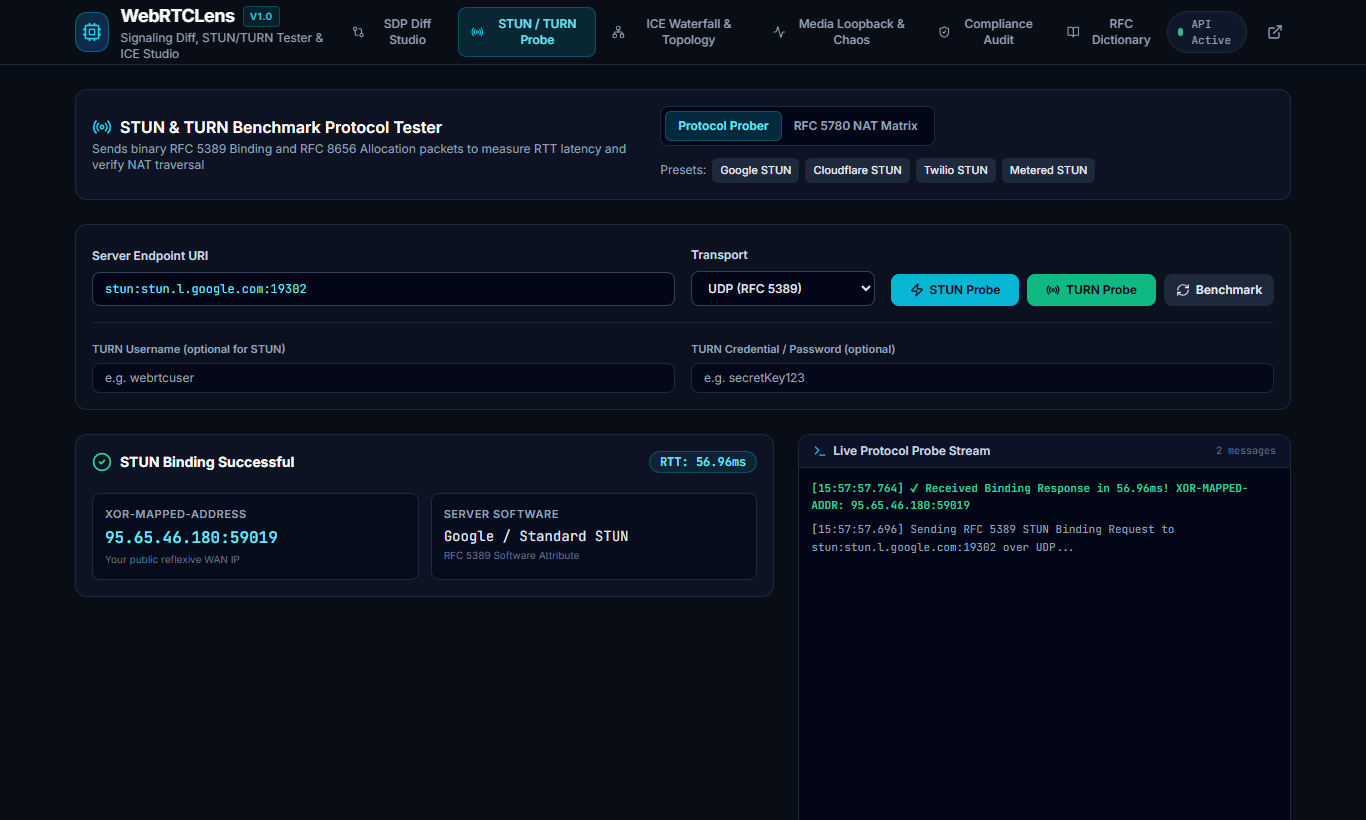Click the WebRTCLens chip logo icon
The image size is (1366, 820).
(92, 32)
